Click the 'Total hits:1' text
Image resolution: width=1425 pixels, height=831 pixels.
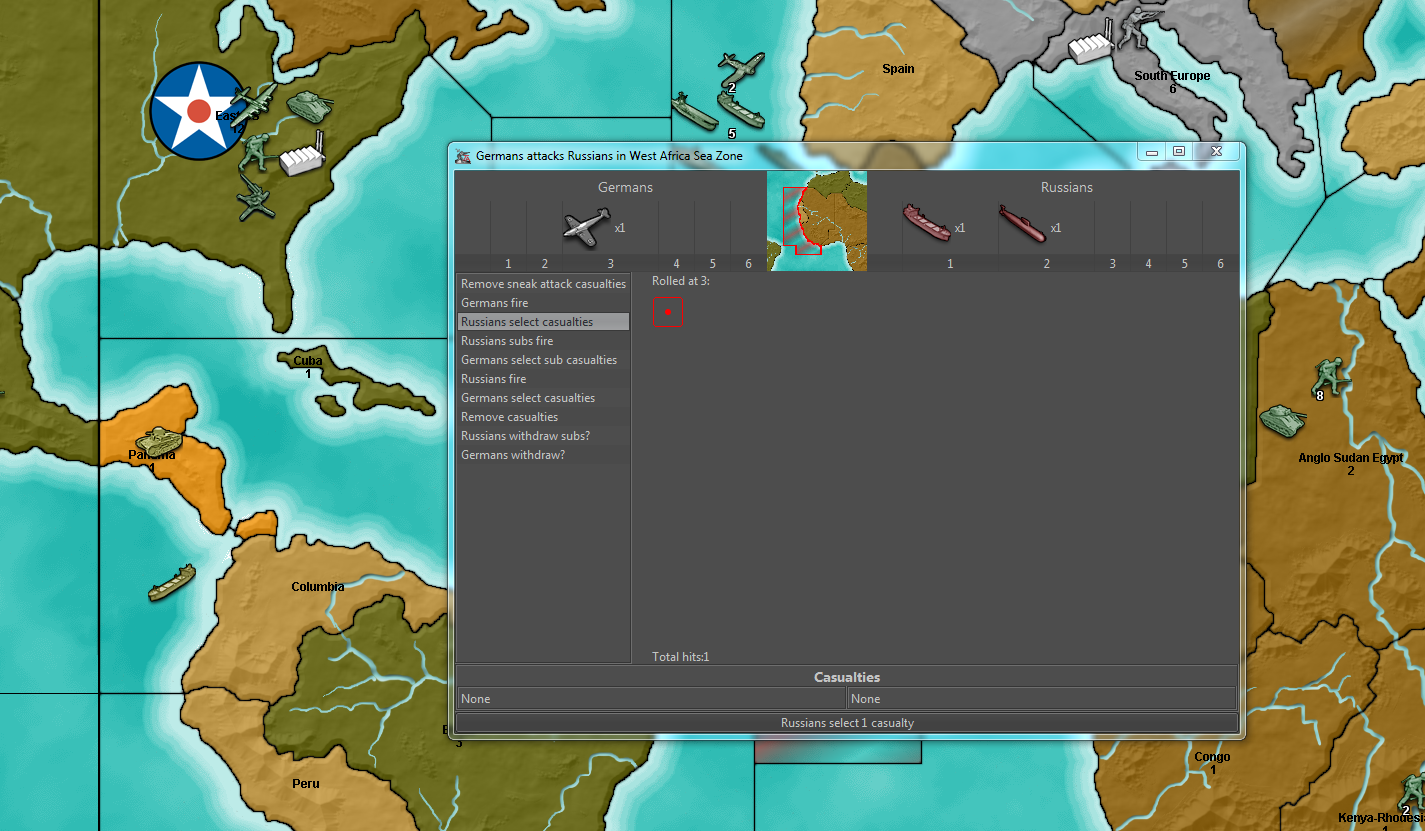coord(680,657)
